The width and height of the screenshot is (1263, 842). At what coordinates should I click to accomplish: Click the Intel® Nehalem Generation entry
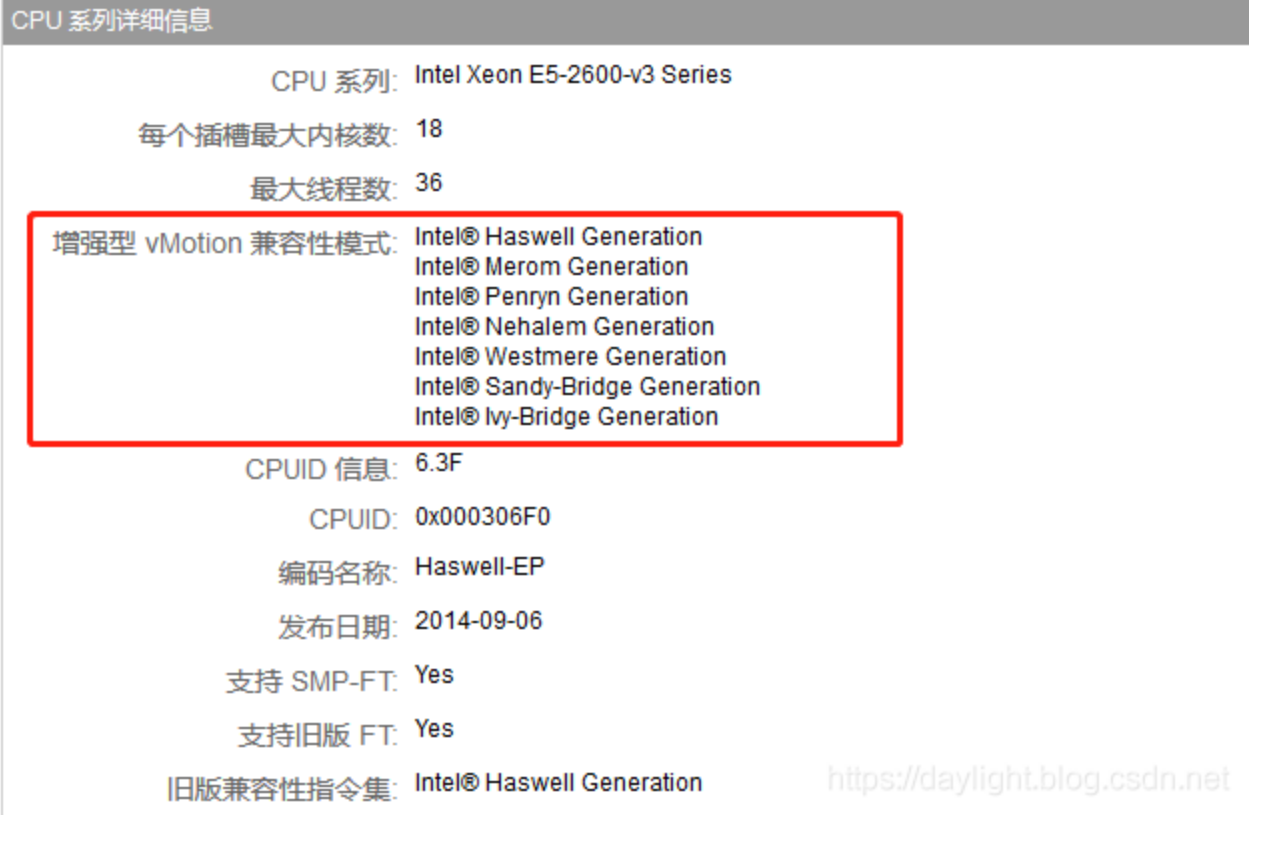[x=565, y=327]
